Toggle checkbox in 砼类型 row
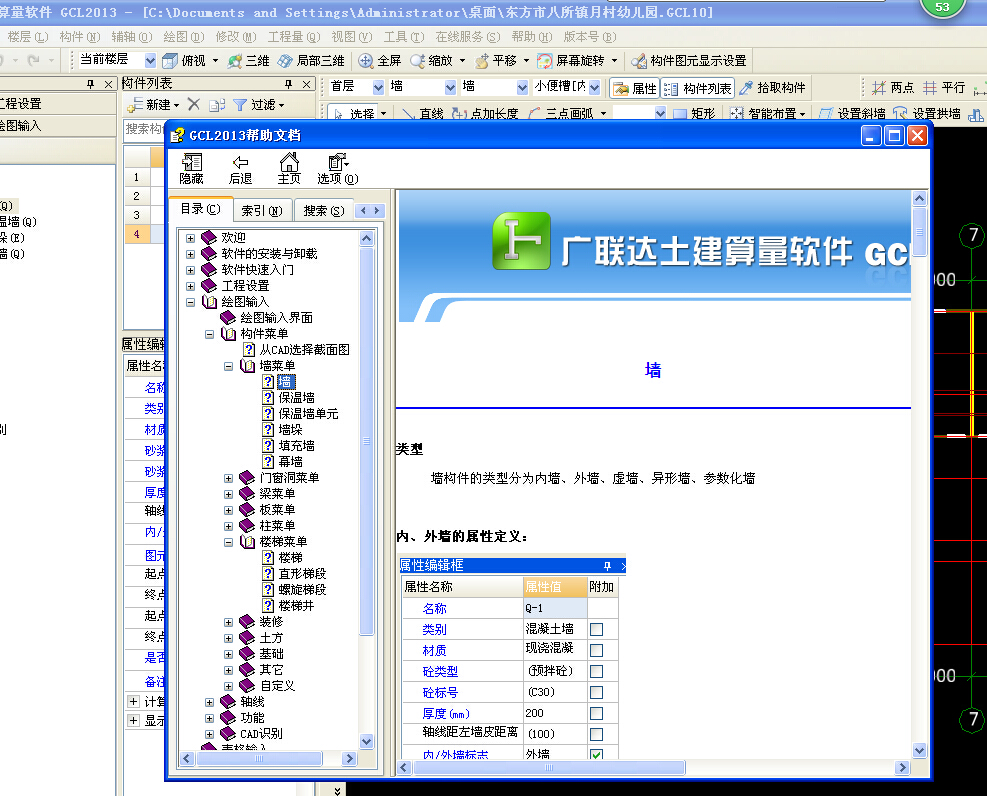 [x=596, y=671]
